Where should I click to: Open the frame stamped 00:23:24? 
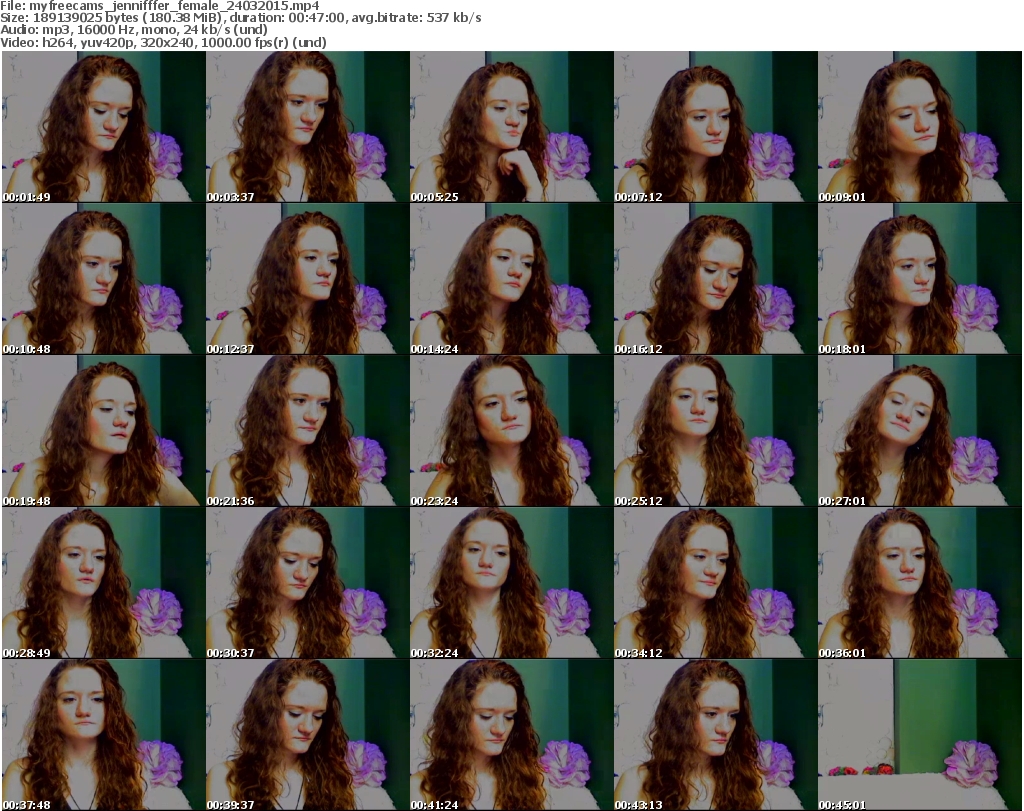pos(511,431)
